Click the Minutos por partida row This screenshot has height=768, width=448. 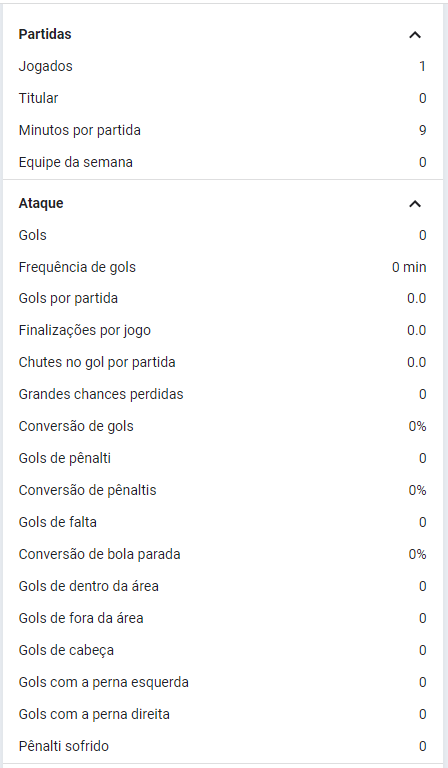222,130
